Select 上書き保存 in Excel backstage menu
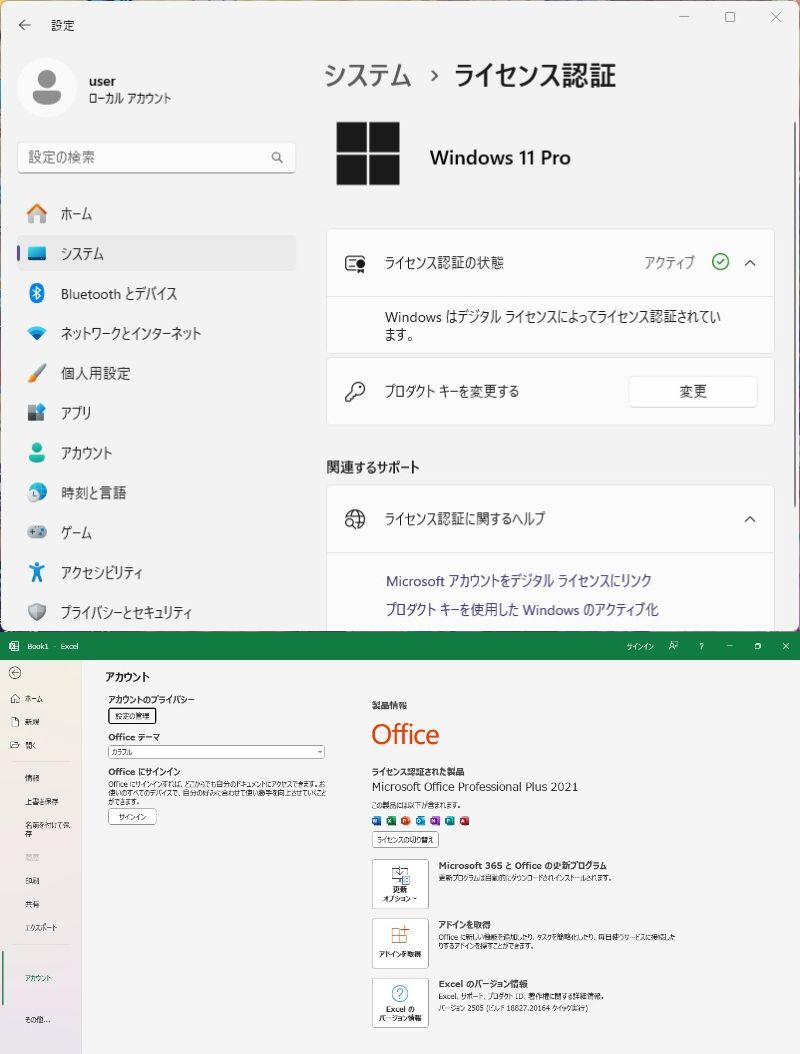The height and width of the screenshot is (1054, 800). tap(42, 801)
